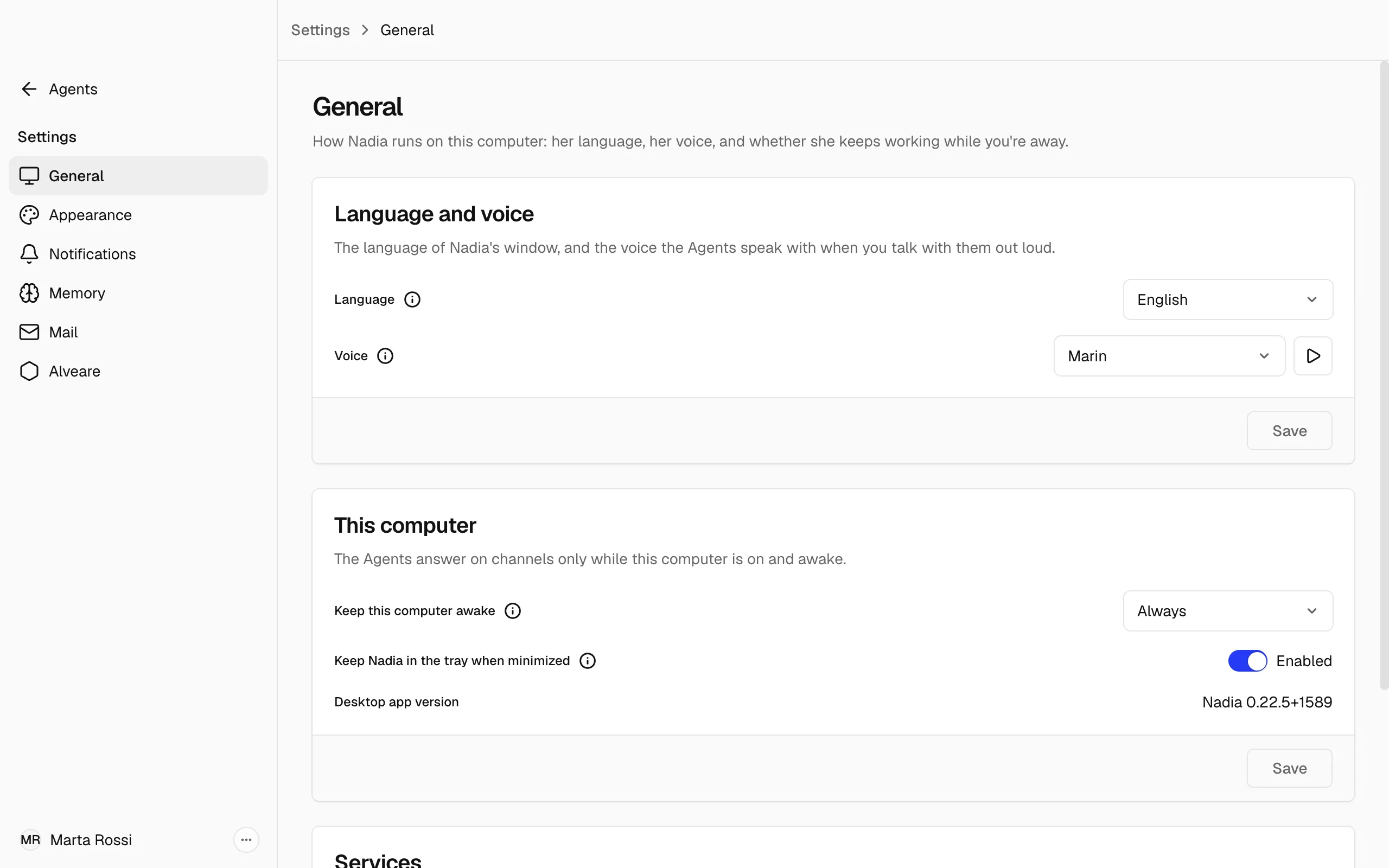Click the hexagon icon for Alveare
This screenshot has height=868, width=1389.
coord(29,371)
